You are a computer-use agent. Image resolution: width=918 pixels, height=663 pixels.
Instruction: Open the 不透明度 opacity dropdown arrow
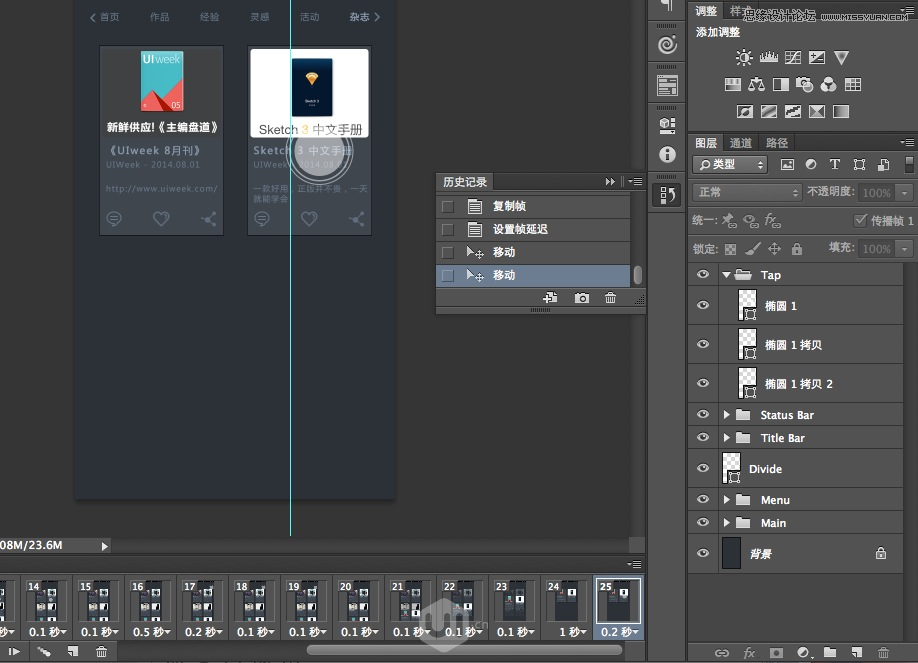click(x=905, y=193)
